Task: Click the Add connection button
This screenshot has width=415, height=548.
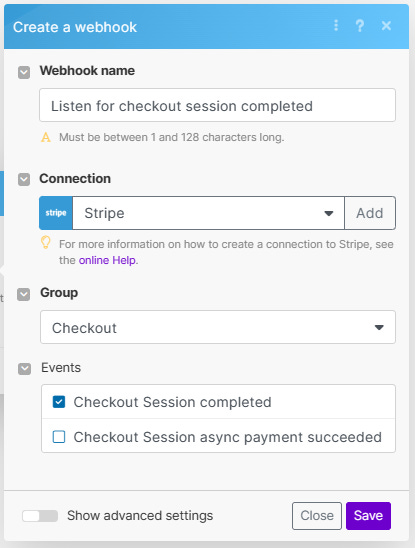Action: click(370, 213)
